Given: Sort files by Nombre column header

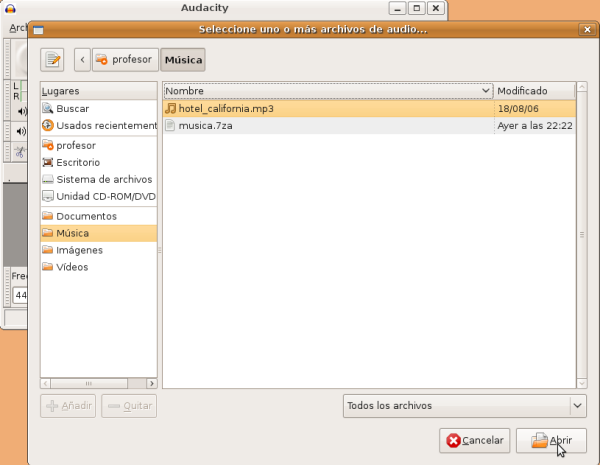Looking at the screenshot, I should pyautogui.click(x=327, y=90).
